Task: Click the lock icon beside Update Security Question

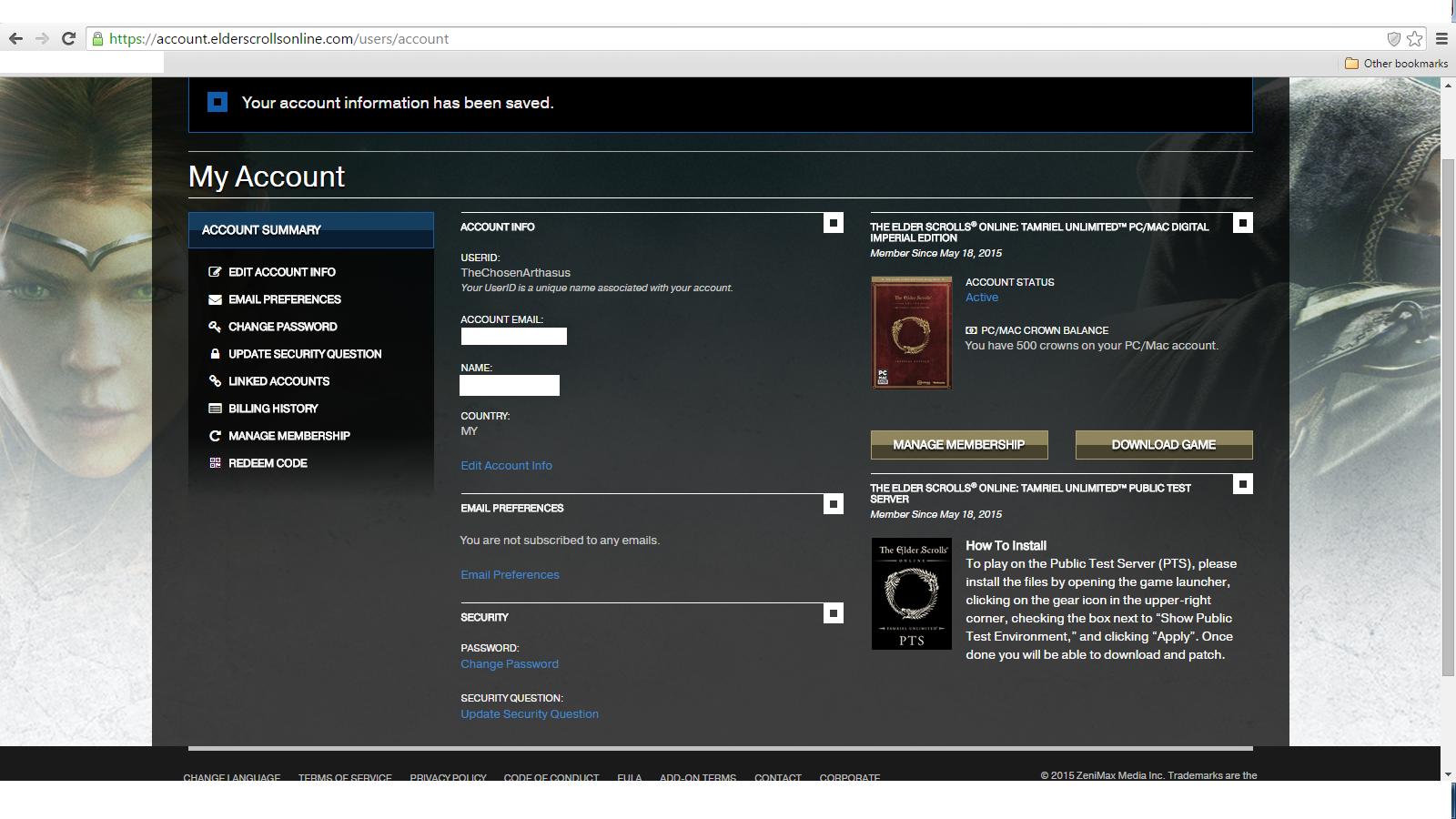Action: [215, 353]
